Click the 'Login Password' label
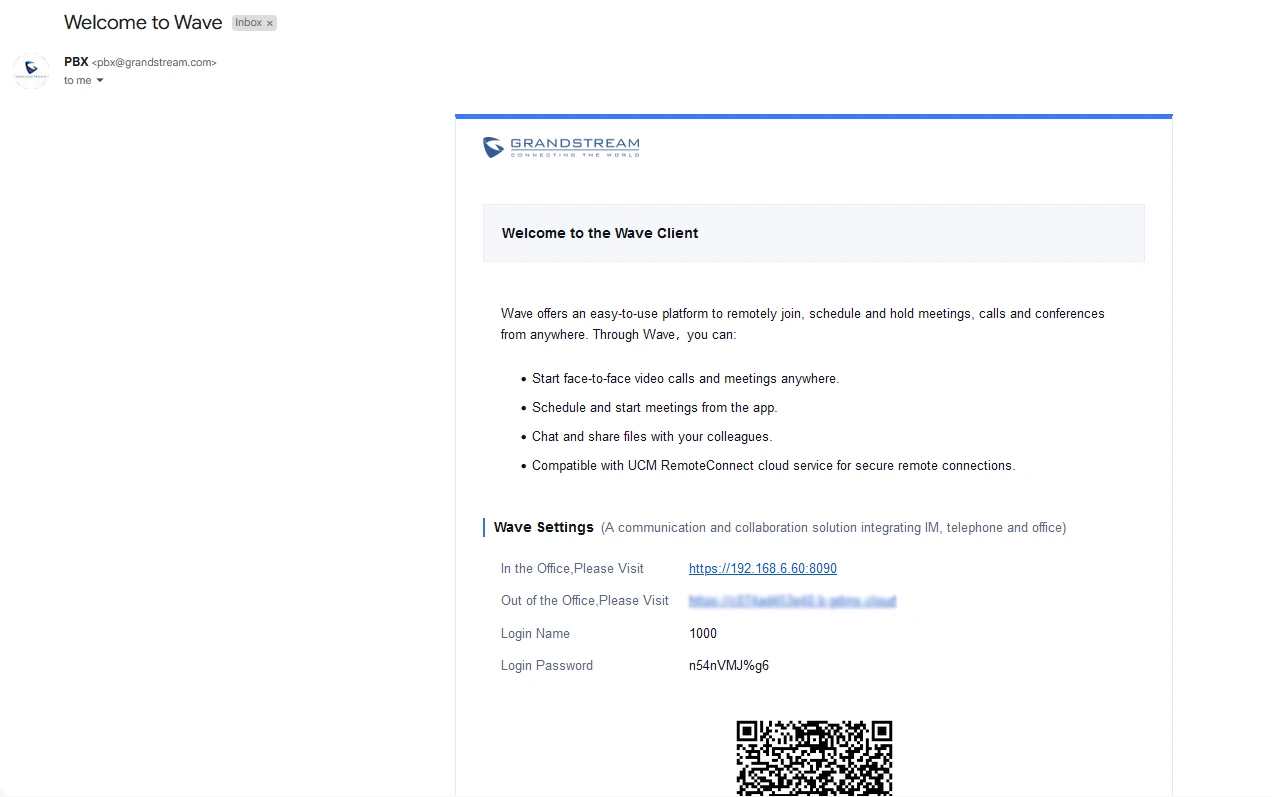The width and height of the screenshot is (1272, 797). tap(547, 665)
